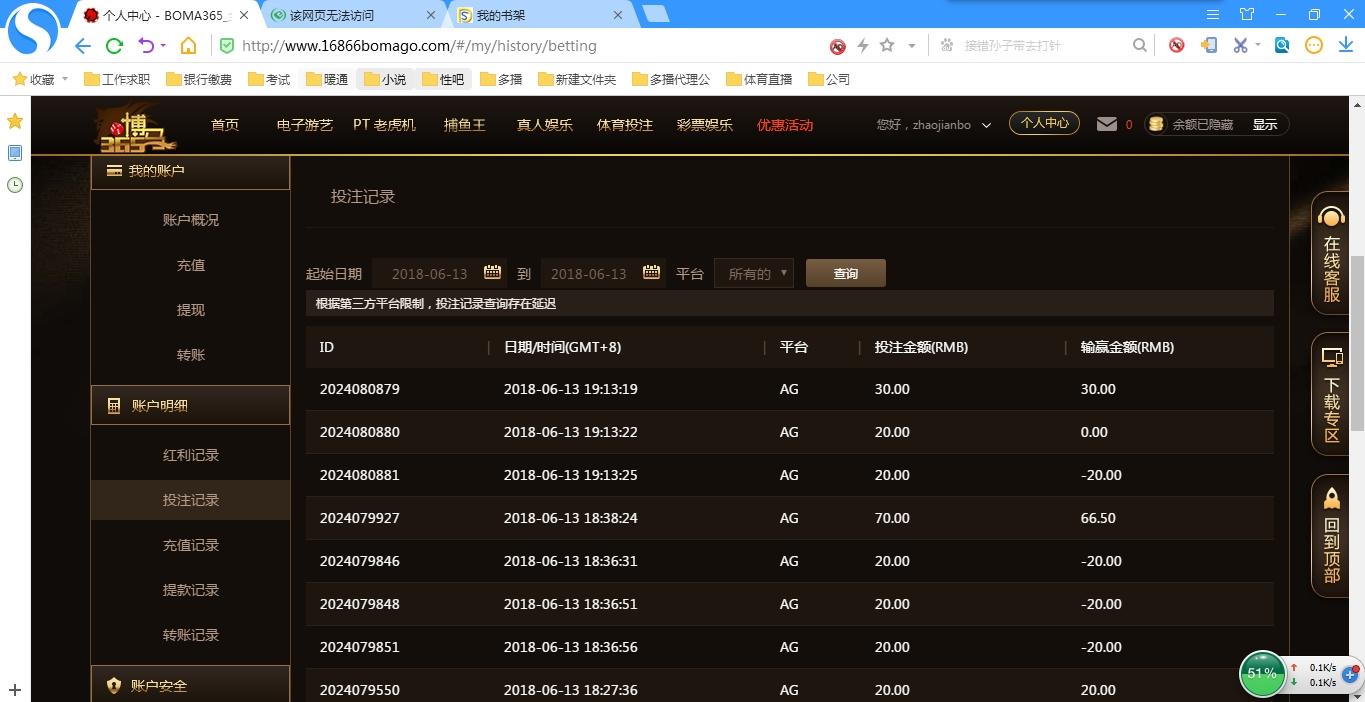Click the page vertical scrollbar
This screenshot has height=702, width=1365.
pyautogui.click(x=1357, y=340)
